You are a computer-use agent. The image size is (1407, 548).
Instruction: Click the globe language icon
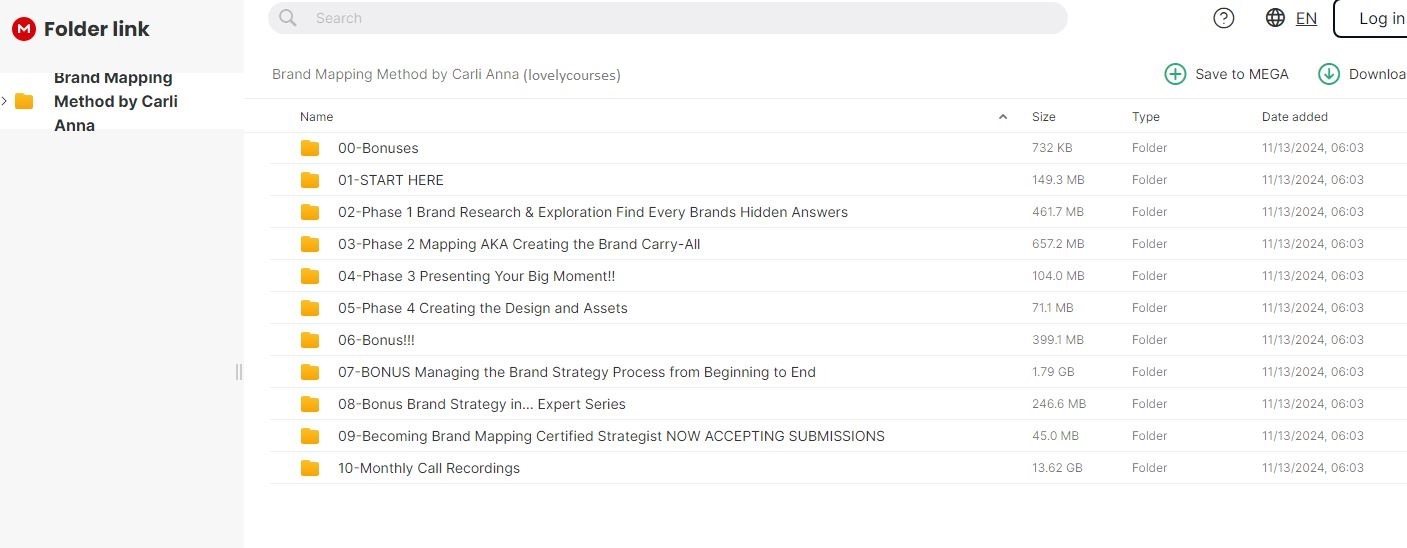pos(1275,18)
